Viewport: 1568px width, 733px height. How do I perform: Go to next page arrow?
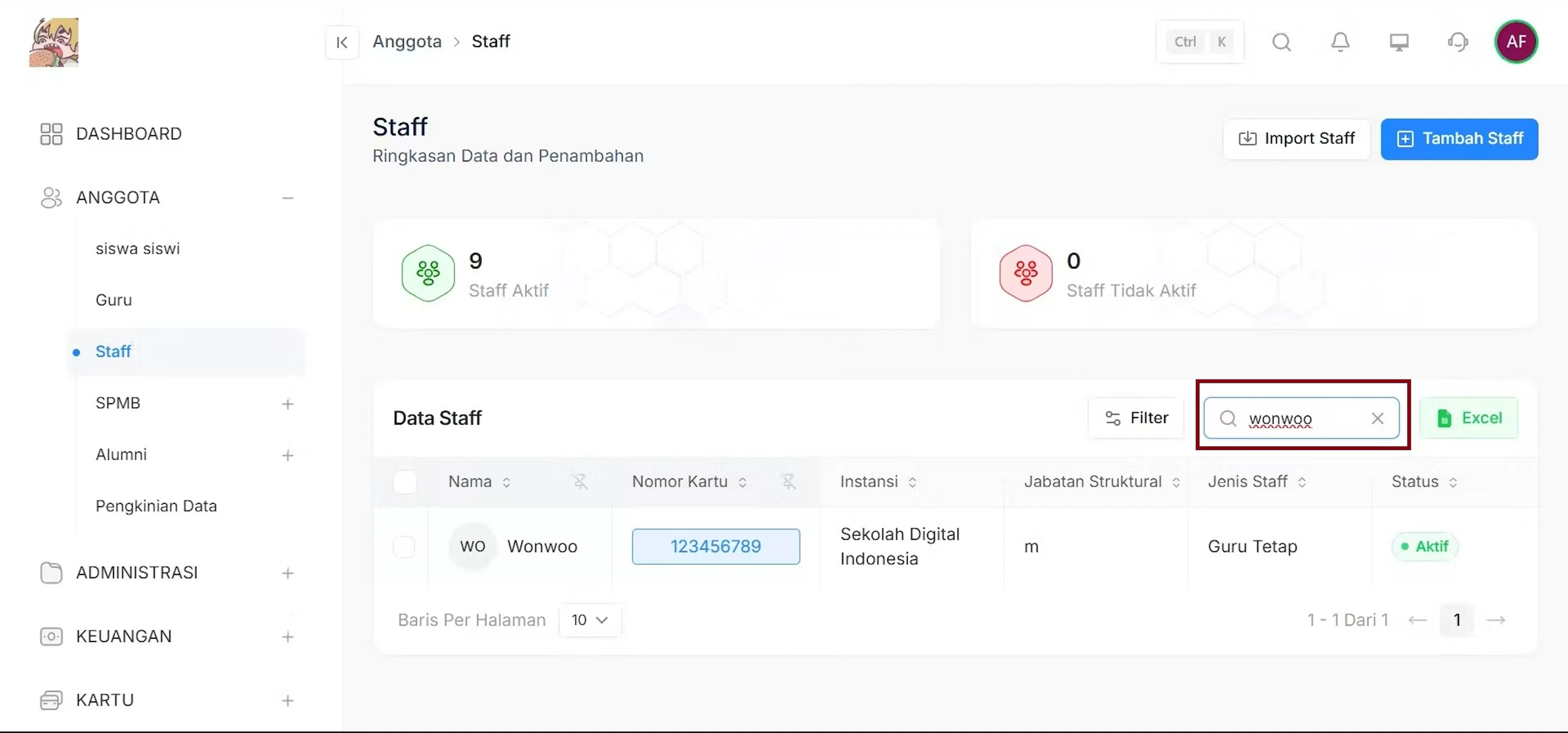coord(1496,620)
